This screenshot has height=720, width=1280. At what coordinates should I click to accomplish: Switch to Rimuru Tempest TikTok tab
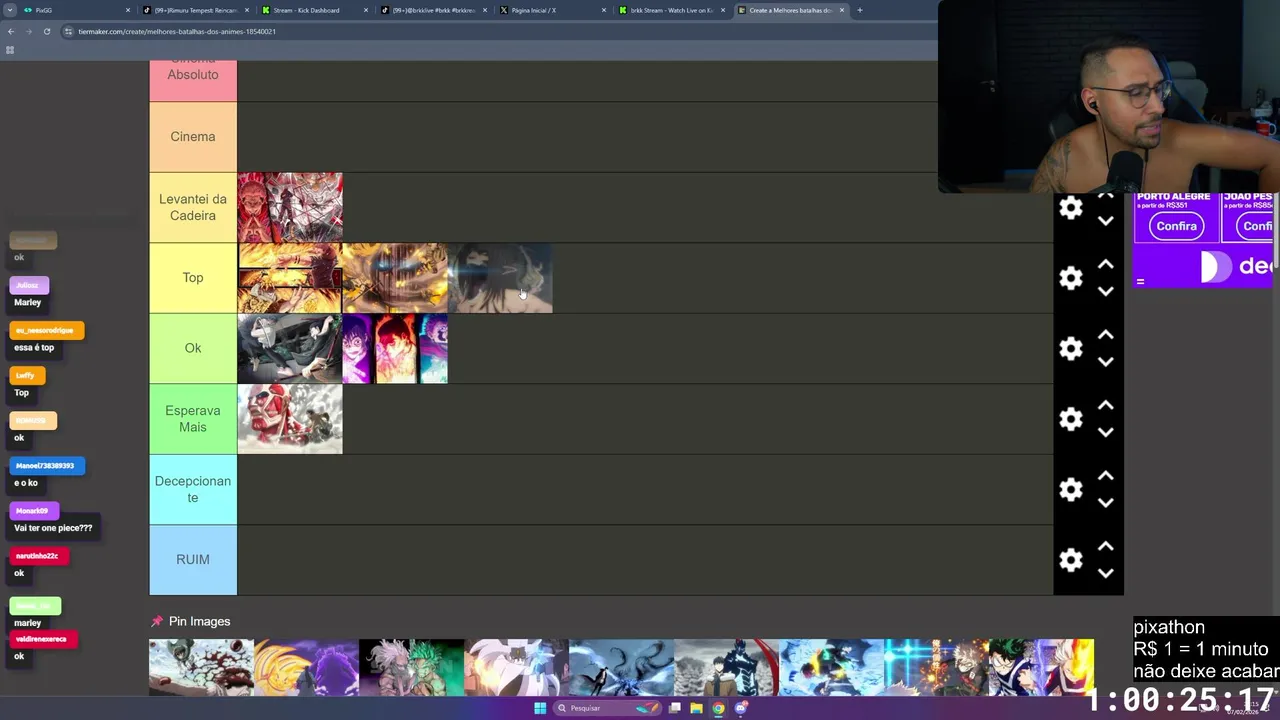coord(196,10)
